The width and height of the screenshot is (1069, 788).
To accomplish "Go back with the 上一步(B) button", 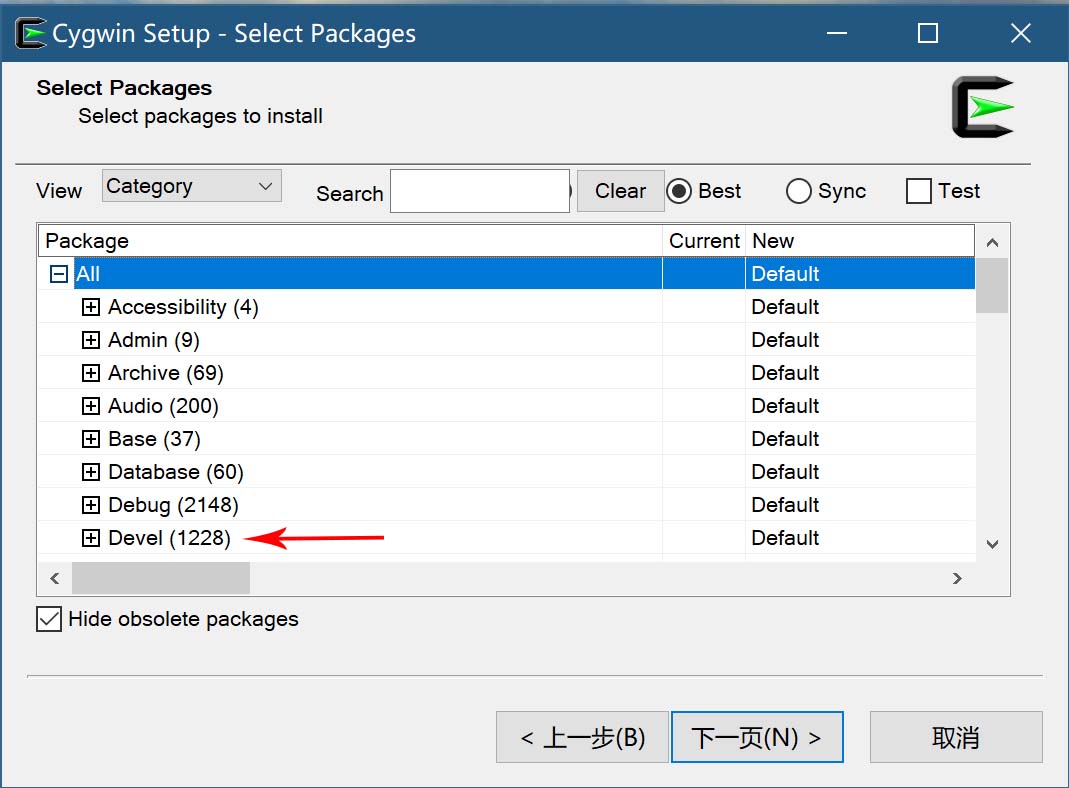I will (582, 737).
